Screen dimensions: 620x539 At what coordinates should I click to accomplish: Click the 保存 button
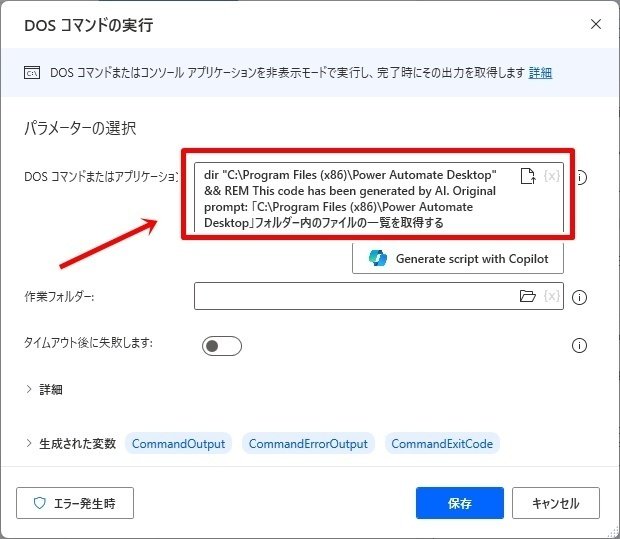459,503
